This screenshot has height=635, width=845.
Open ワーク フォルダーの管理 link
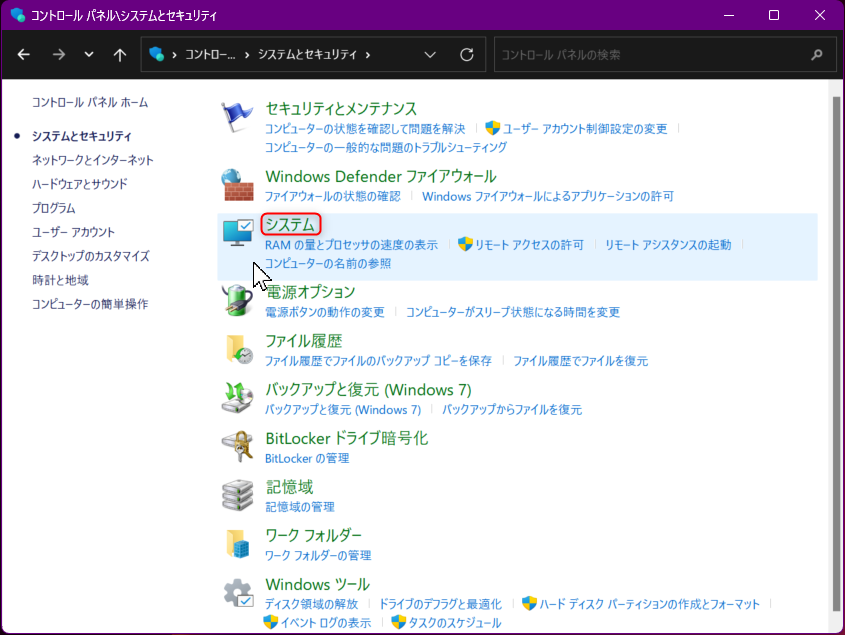pos(318,556)
